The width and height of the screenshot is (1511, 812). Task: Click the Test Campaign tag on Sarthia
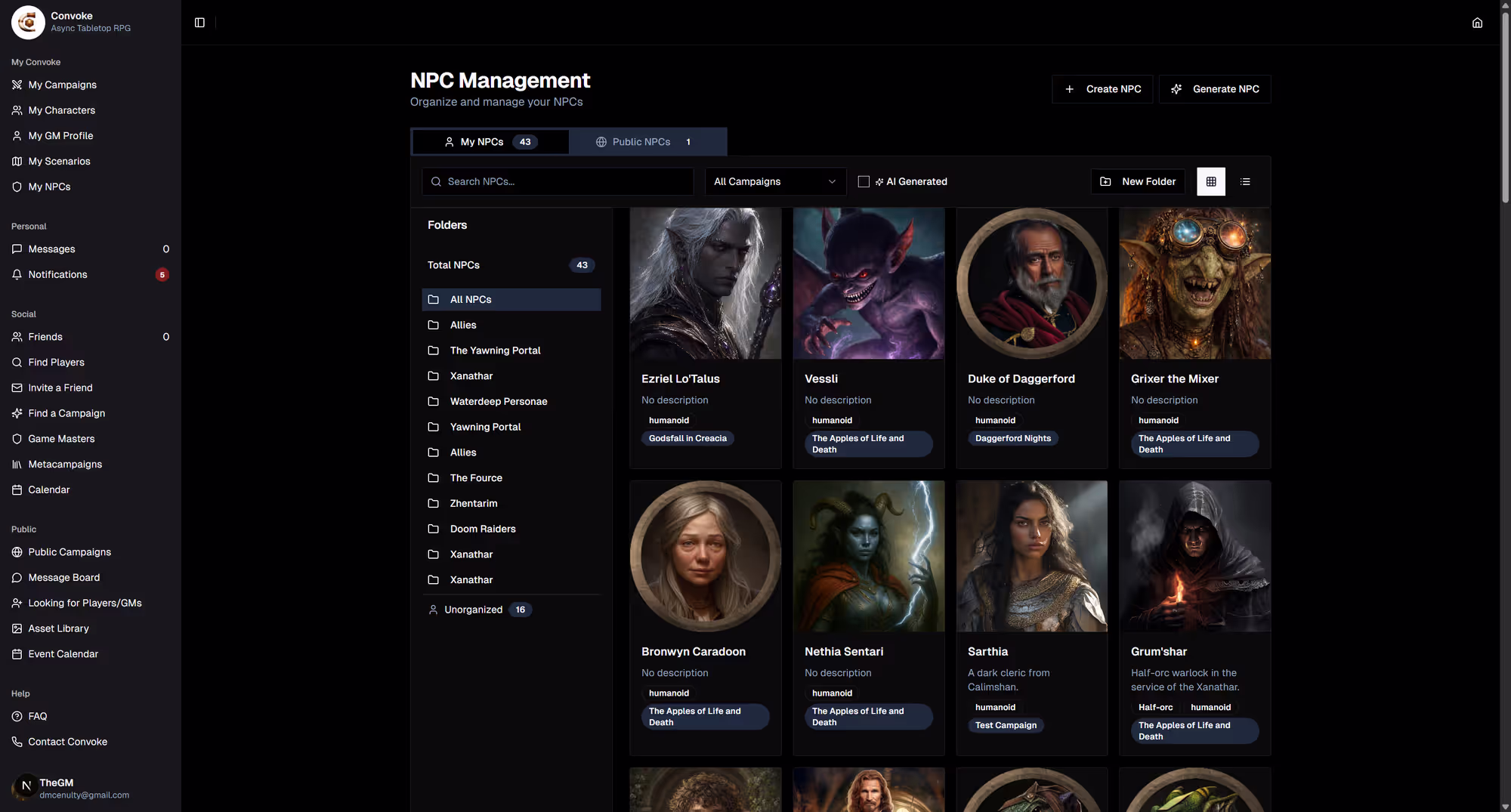pos(1006,726)
